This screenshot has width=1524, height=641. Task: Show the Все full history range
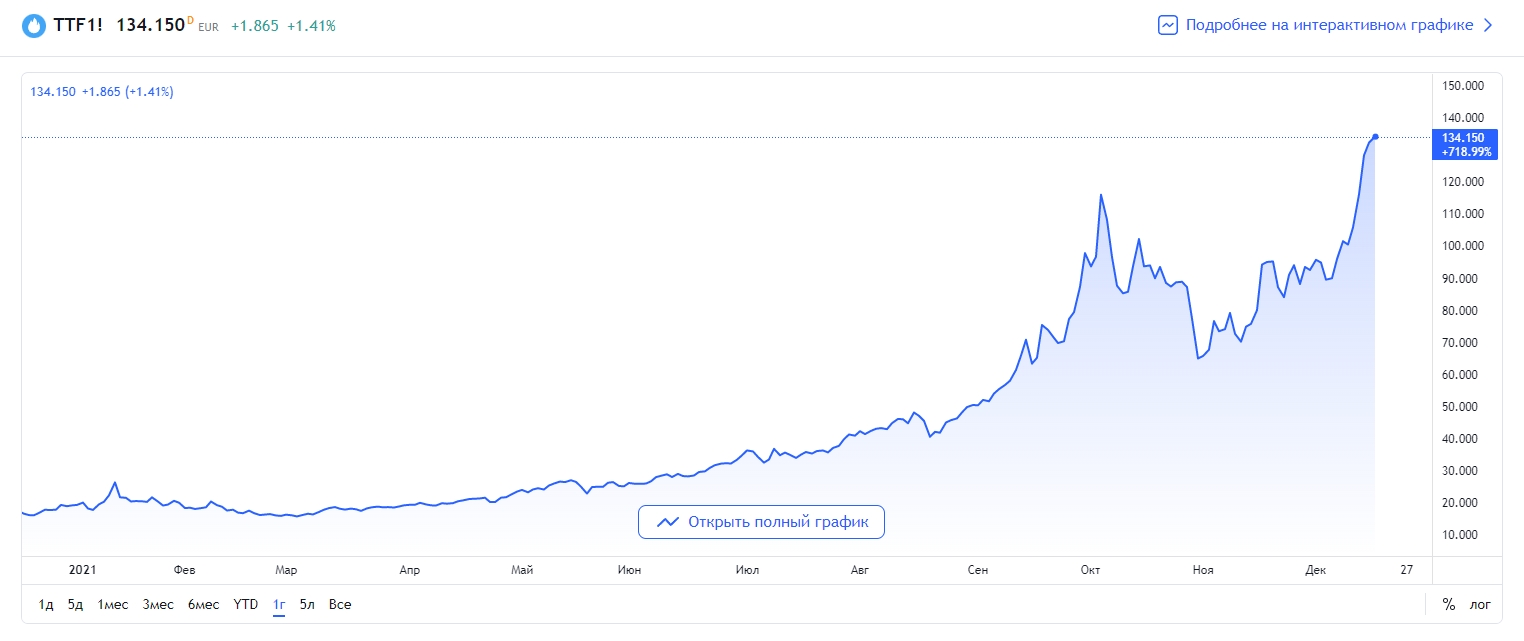[340, 604]
